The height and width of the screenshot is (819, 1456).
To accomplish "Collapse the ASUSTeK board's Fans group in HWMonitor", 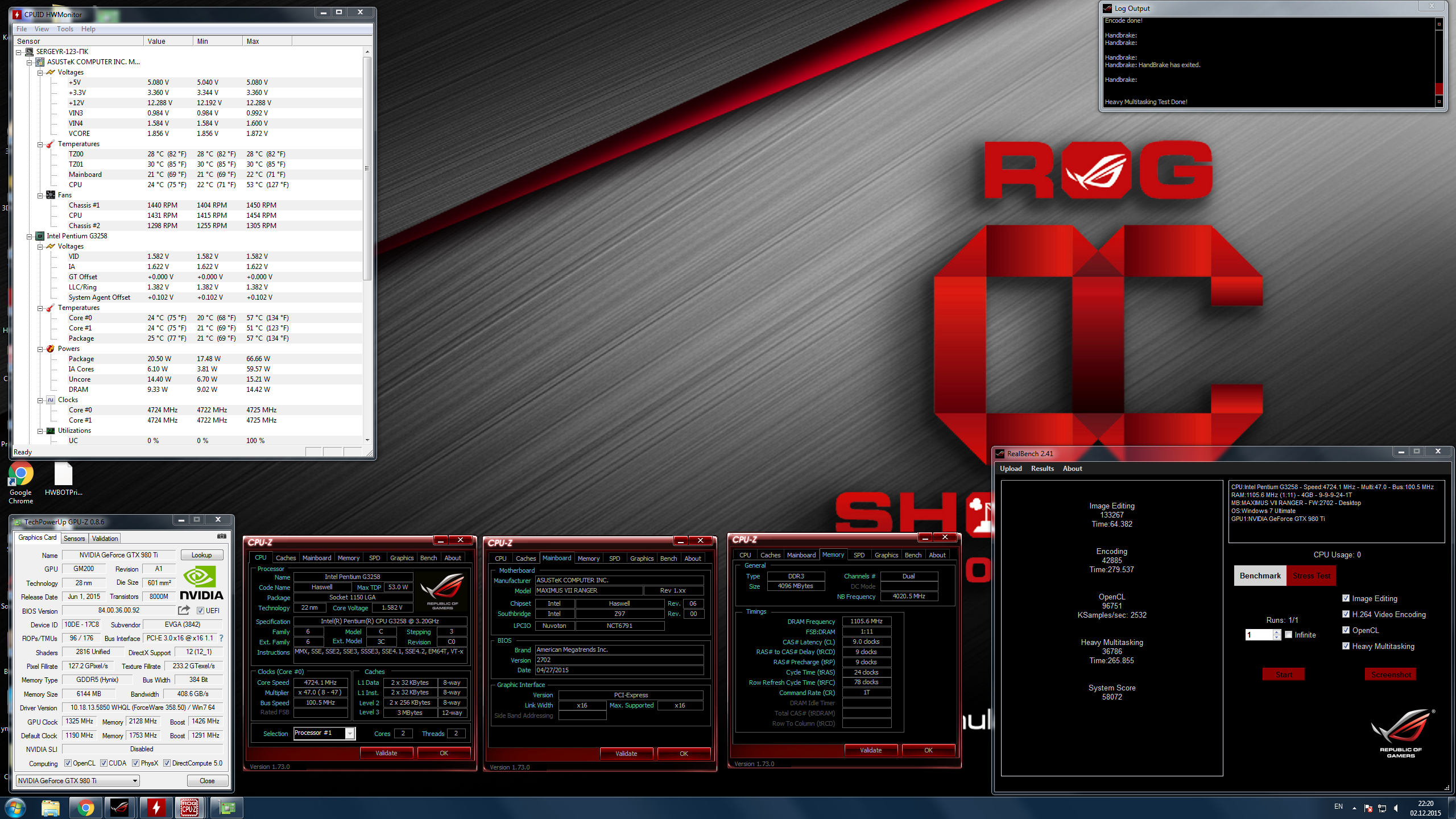I will click(x=40, y=195).
